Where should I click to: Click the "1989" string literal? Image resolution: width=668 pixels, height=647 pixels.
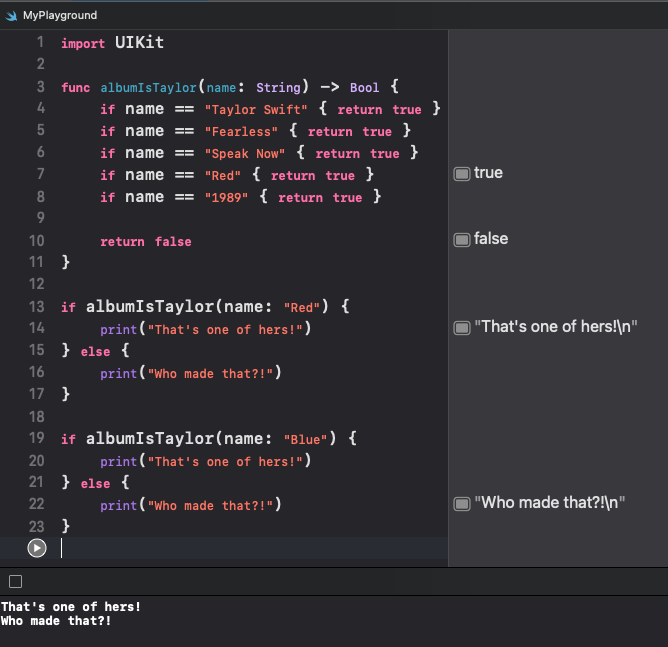coord(226,198)
